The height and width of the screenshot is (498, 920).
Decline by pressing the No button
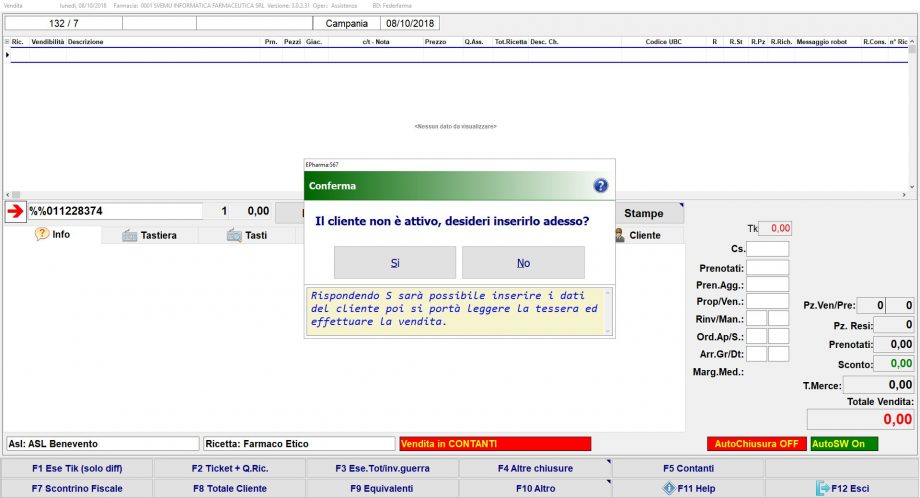click(x=523, y=263)
